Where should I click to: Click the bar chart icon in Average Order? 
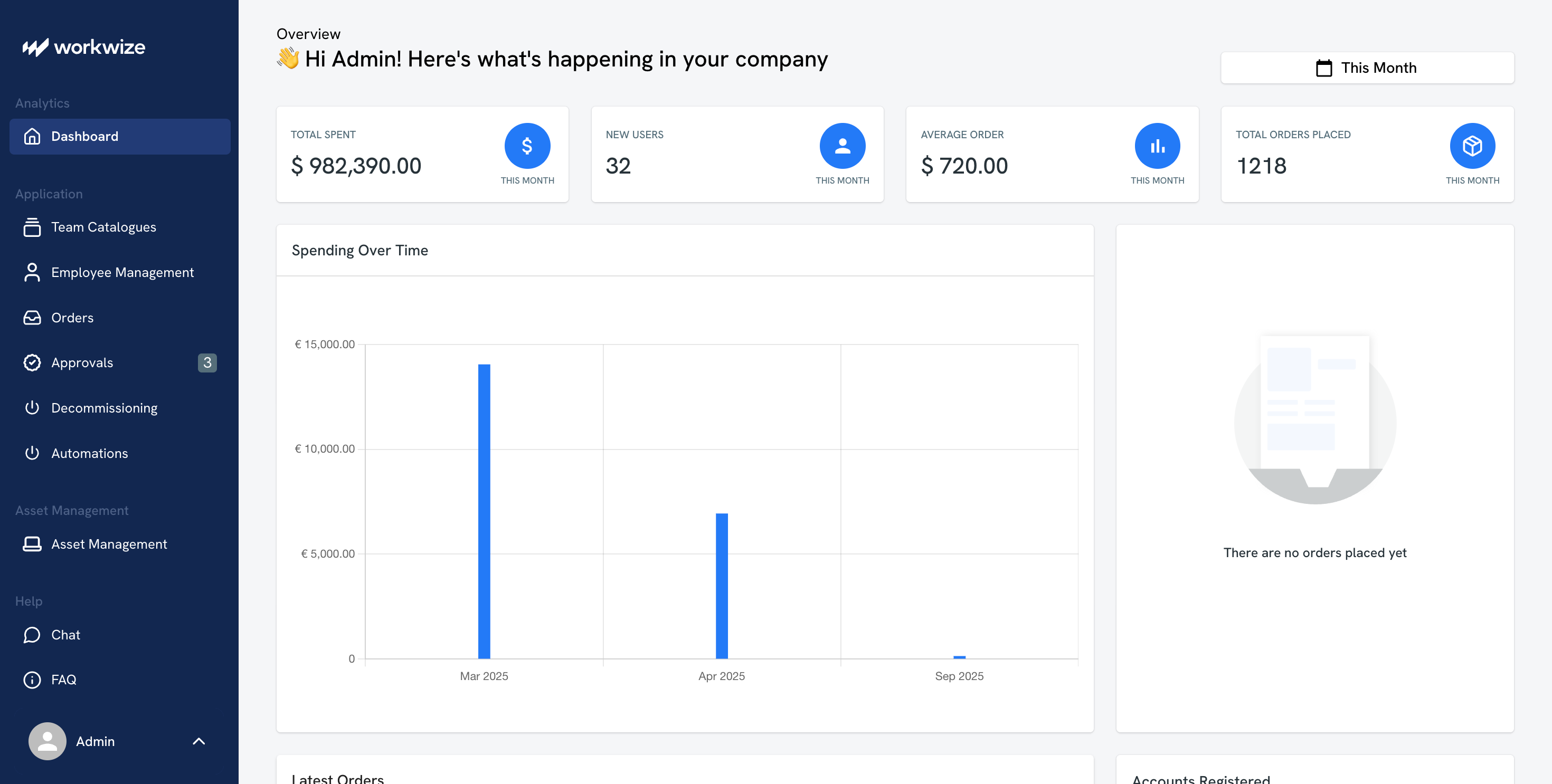(x=1157, y=146)
